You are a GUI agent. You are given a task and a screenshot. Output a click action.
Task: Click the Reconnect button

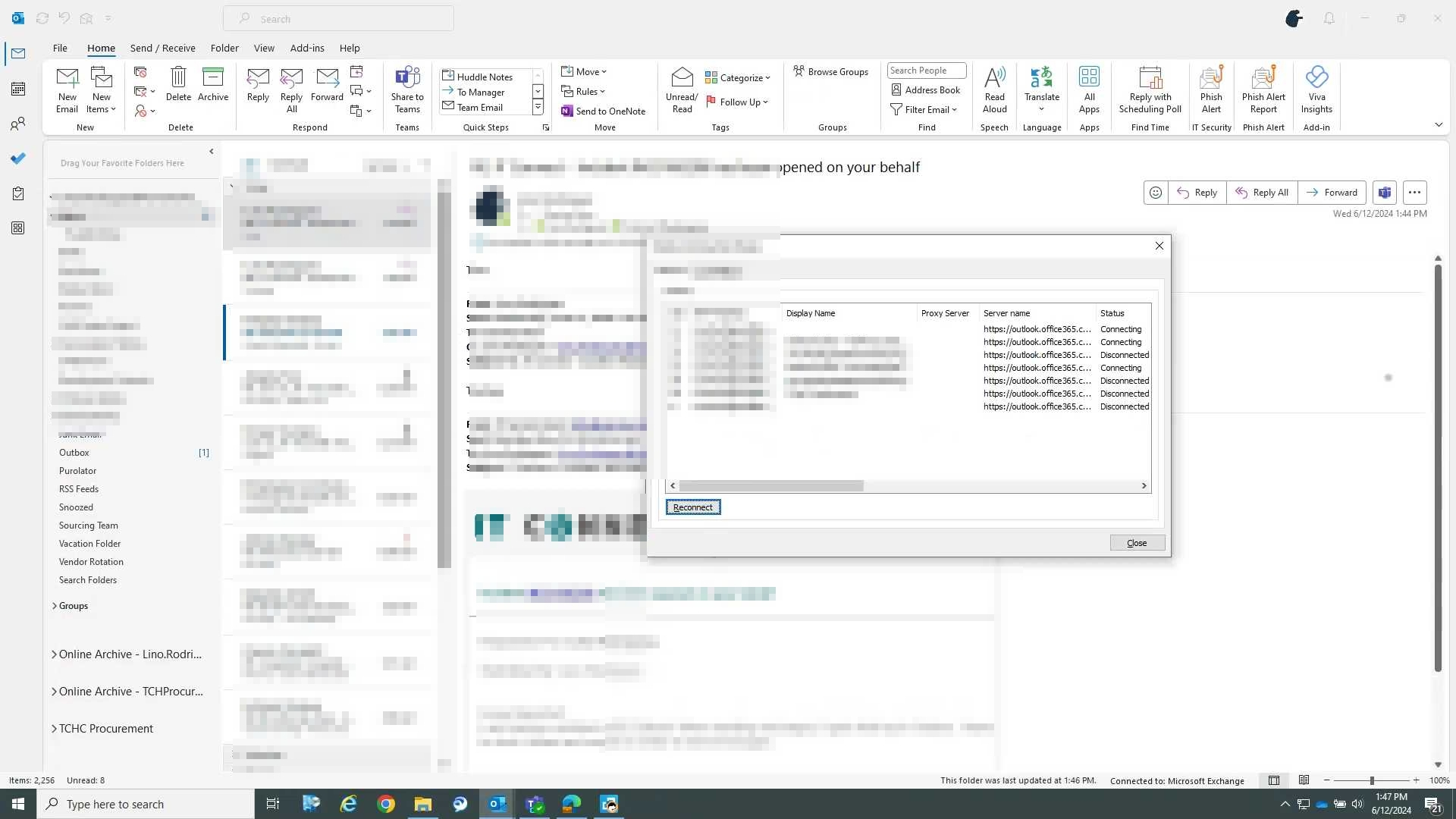[x=693, y=507]
